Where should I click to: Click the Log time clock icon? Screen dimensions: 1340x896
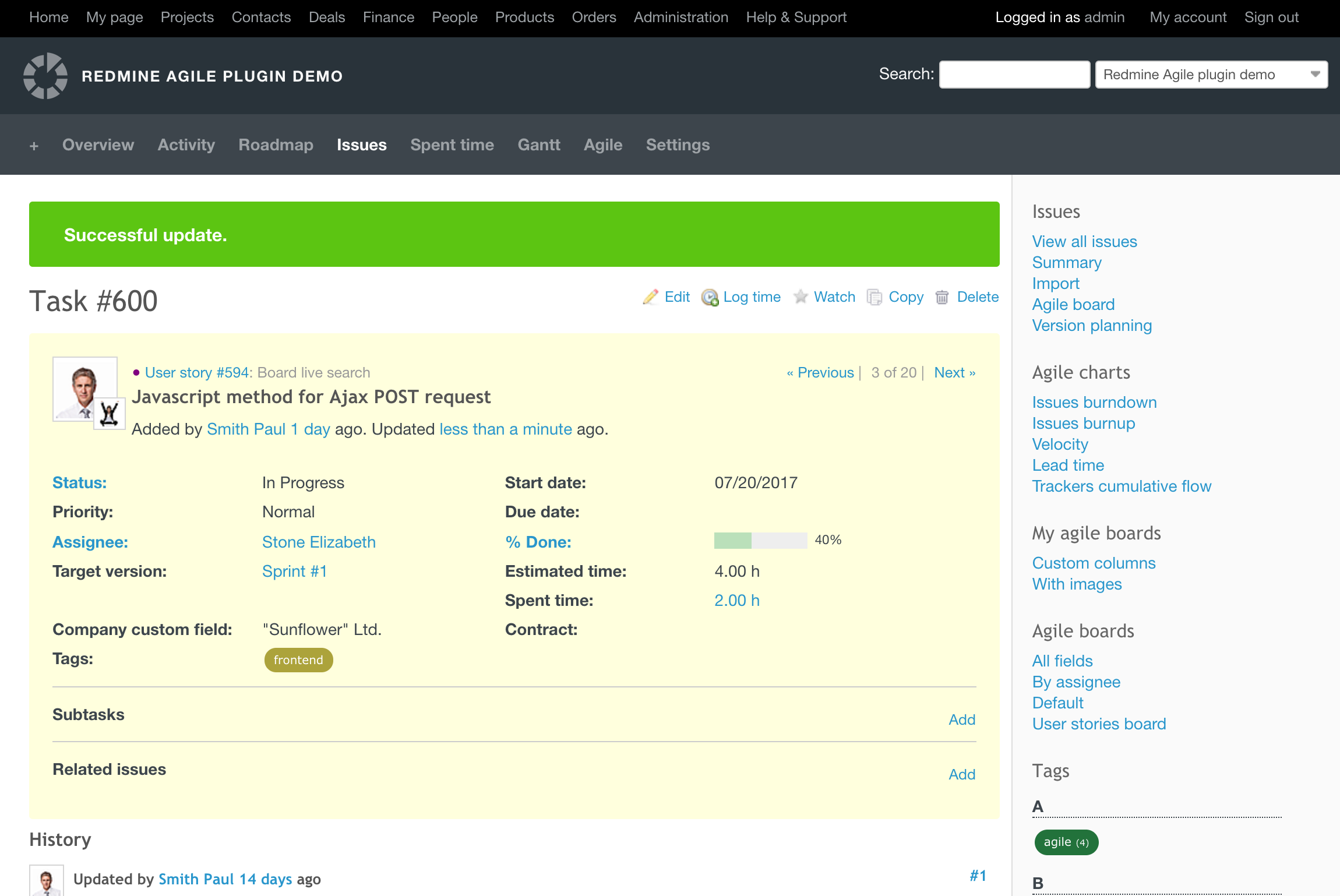click(x=710, y=298)
